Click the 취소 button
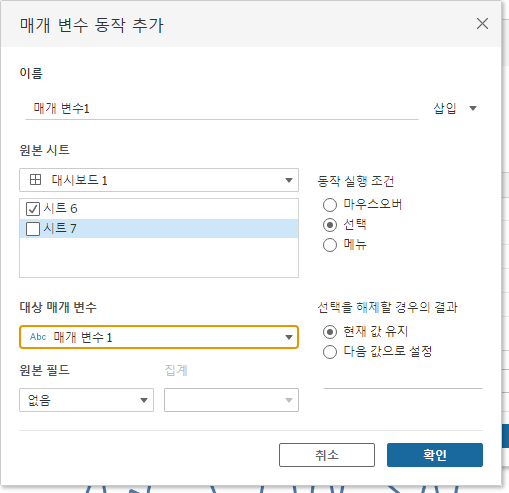Image resolution: width=509 pixels, height=493 pixels. point(327,455)
